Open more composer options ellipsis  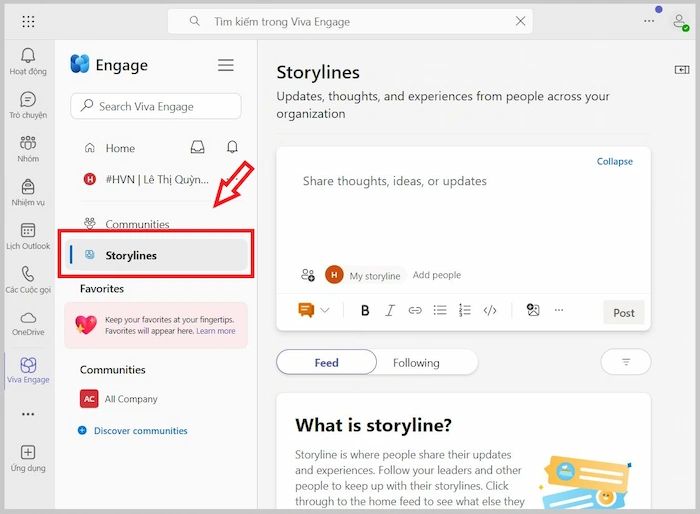[x=558, y=309]
